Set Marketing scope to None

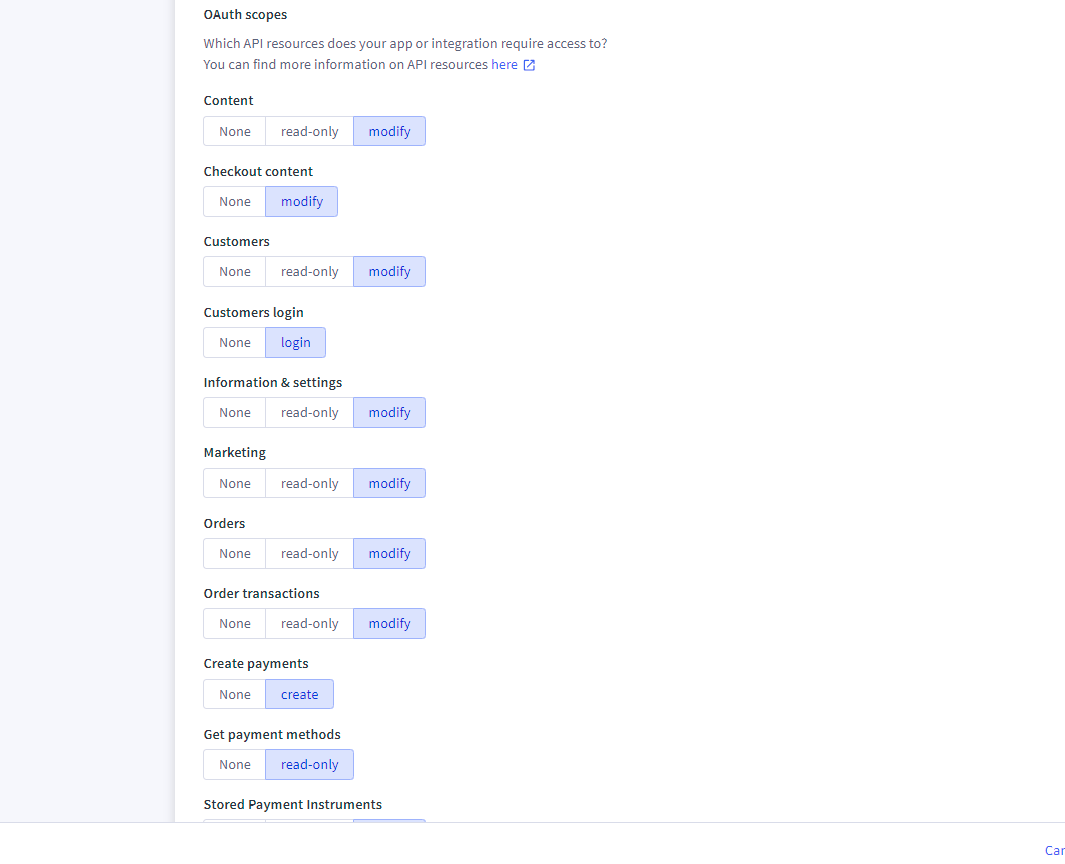coord(234,483)
